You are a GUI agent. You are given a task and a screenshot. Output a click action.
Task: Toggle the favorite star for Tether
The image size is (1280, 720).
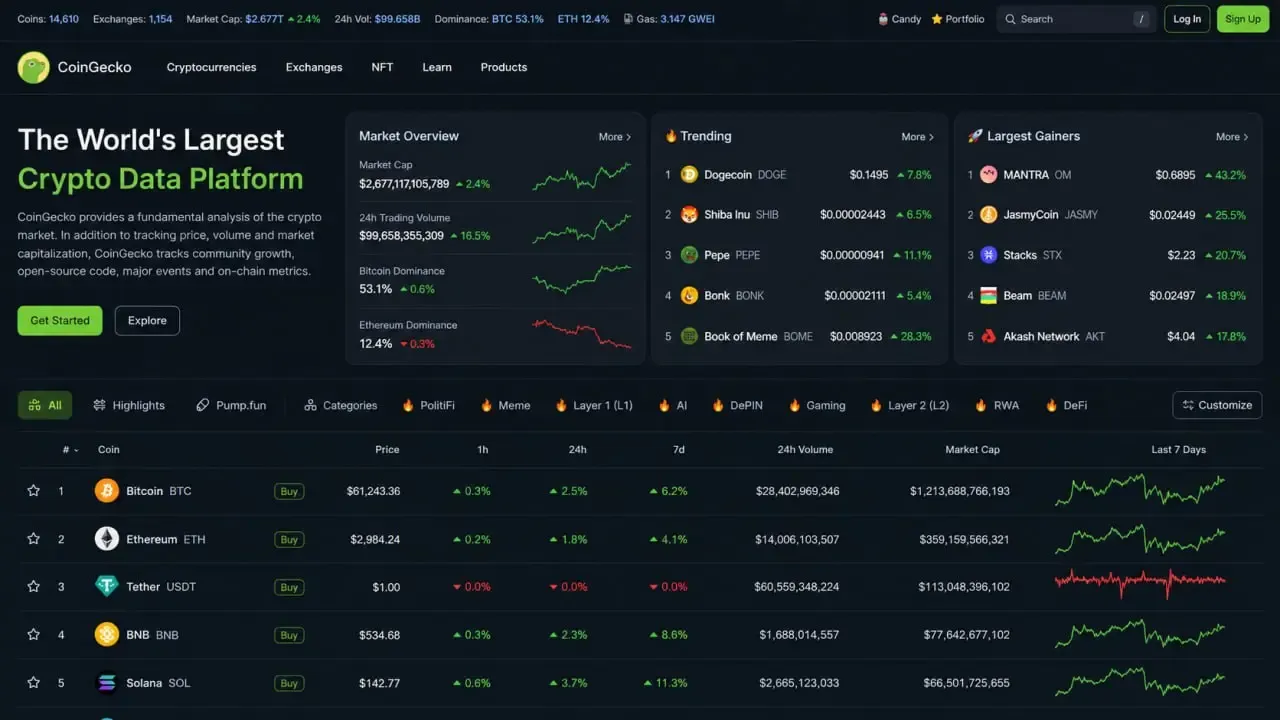tap(33, 587)
